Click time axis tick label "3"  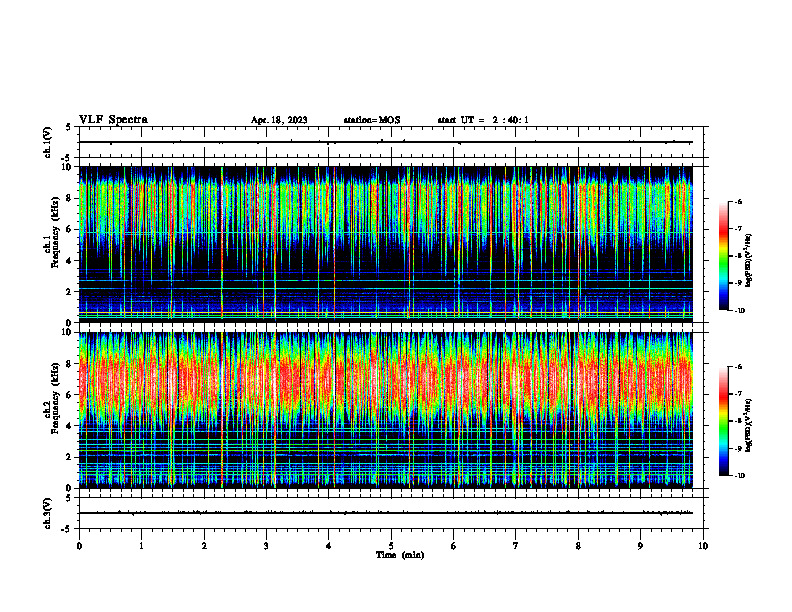click(266, 546)
